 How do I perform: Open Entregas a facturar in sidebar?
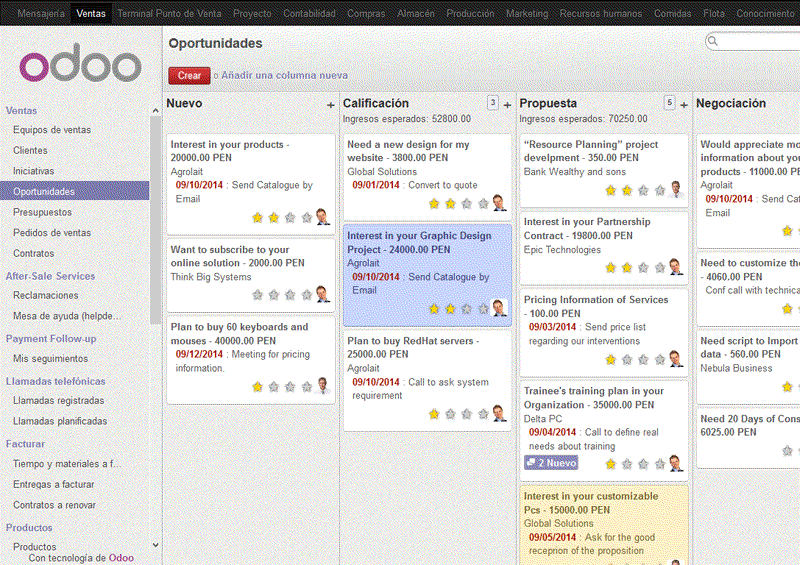click(54, 484)
